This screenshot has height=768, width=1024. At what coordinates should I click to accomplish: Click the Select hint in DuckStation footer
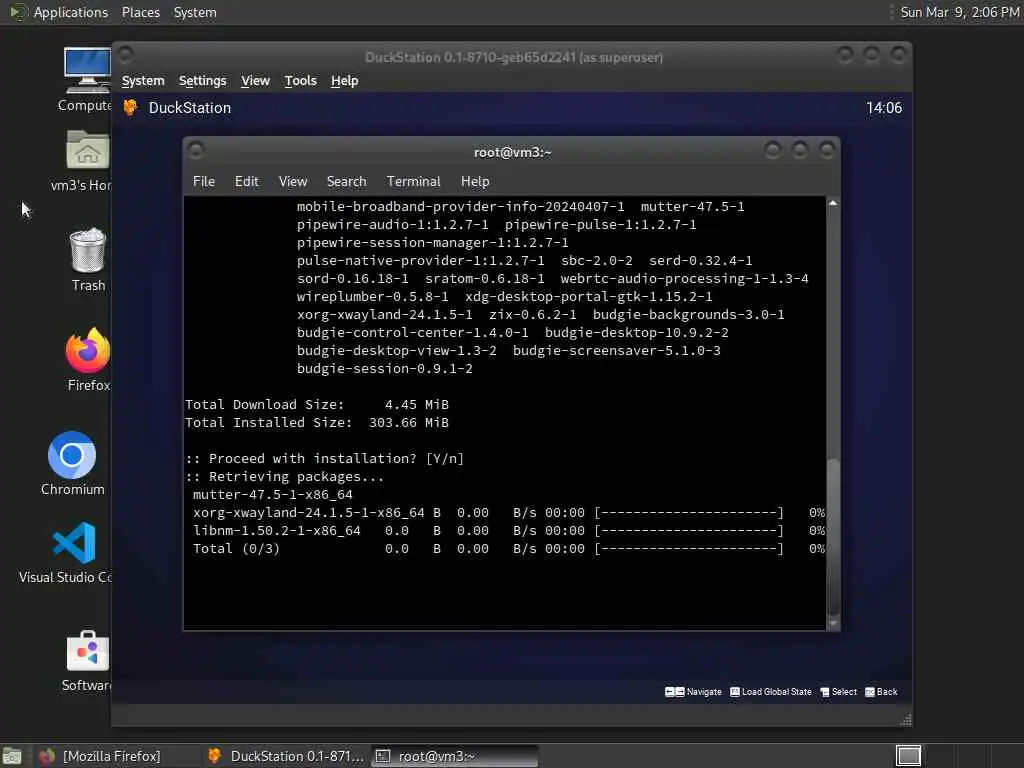(839, 692)
